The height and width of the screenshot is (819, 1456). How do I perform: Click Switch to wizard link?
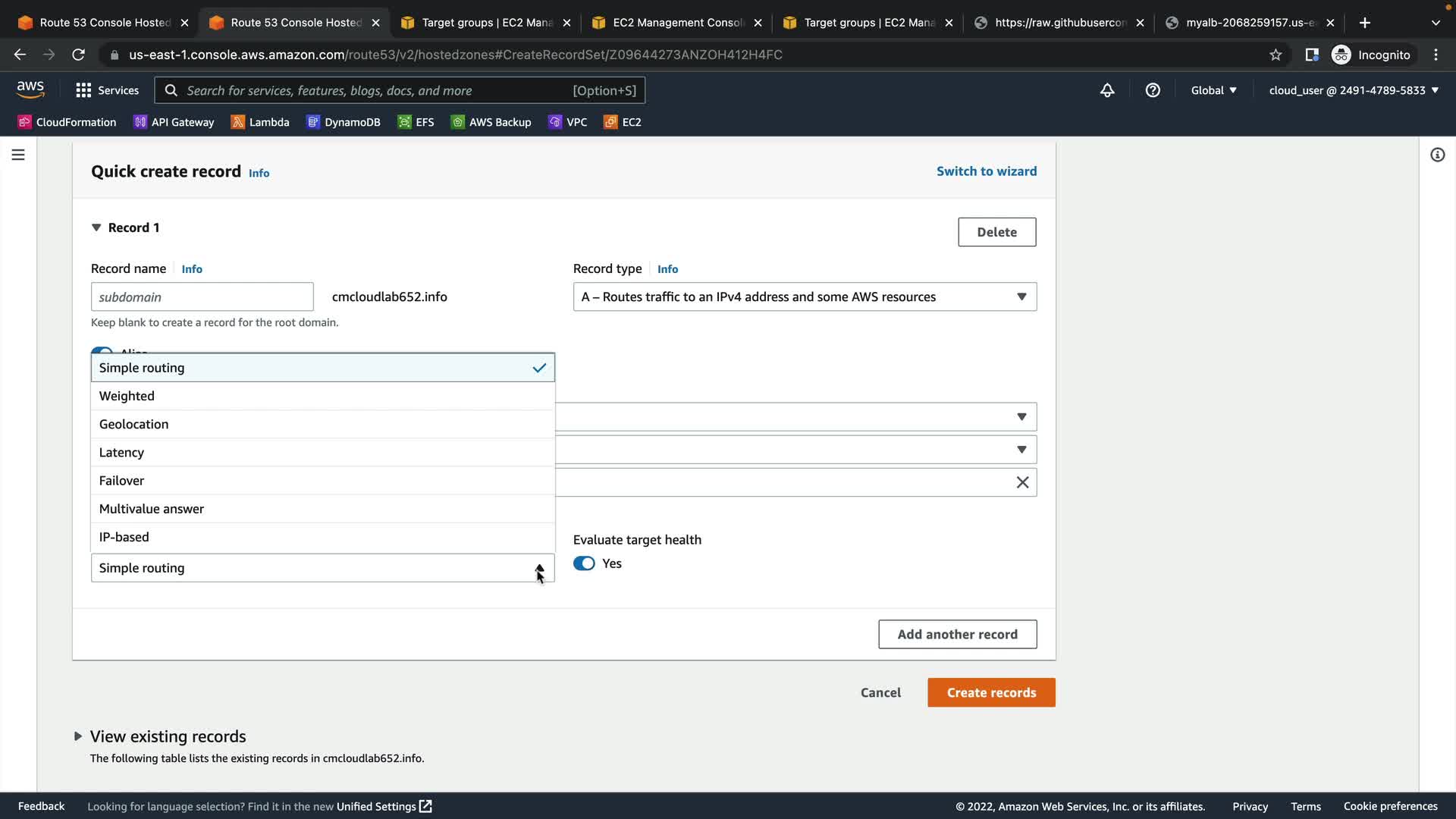986,171
